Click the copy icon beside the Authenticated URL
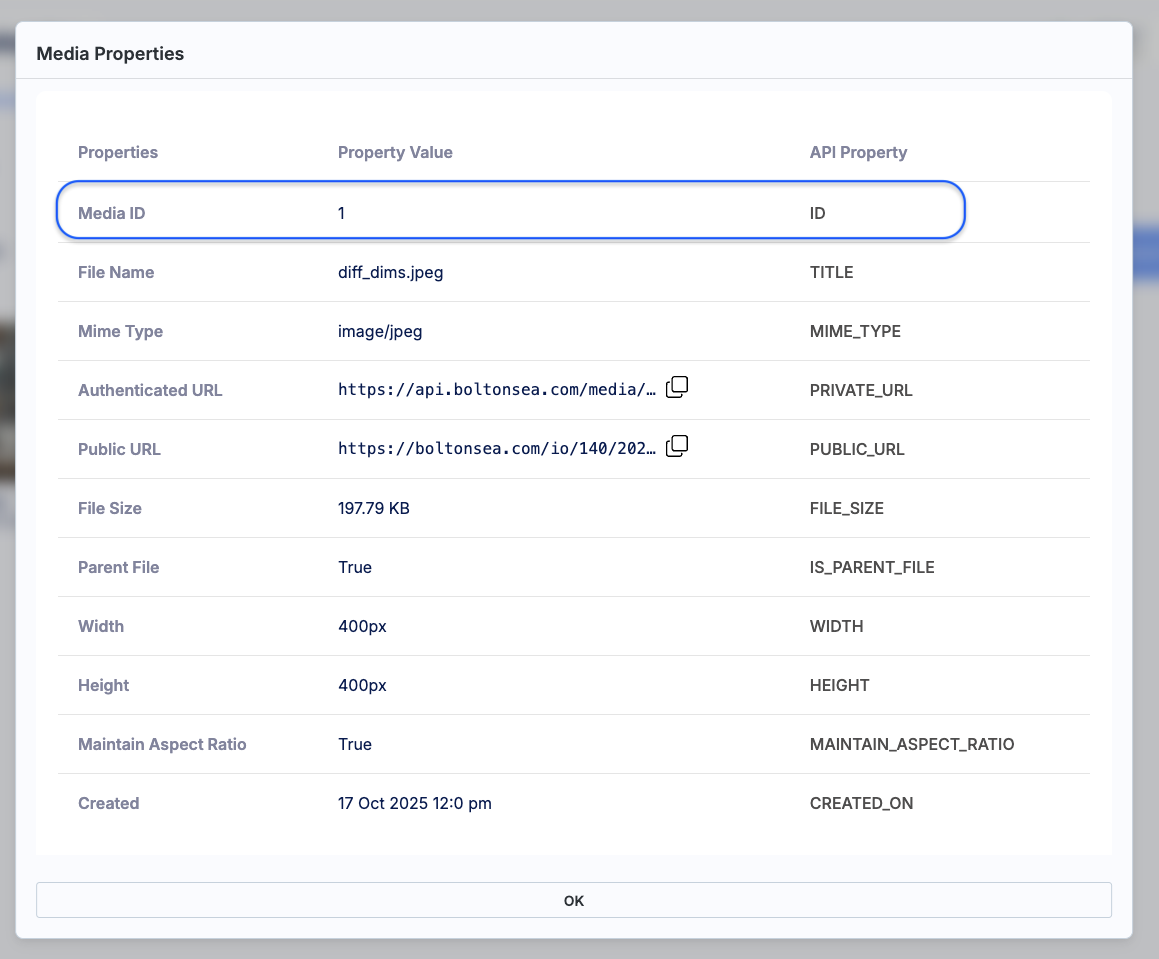1159x959 pixels. tap(676, 387)
